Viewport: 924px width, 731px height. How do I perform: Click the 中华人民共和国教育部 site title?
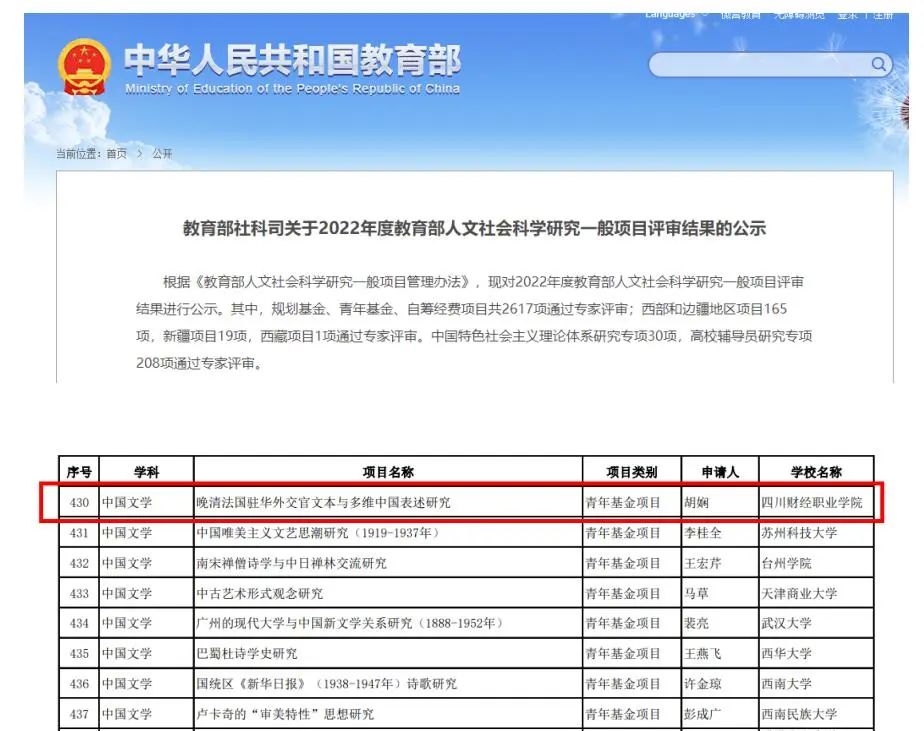click(x=292, y=62)
